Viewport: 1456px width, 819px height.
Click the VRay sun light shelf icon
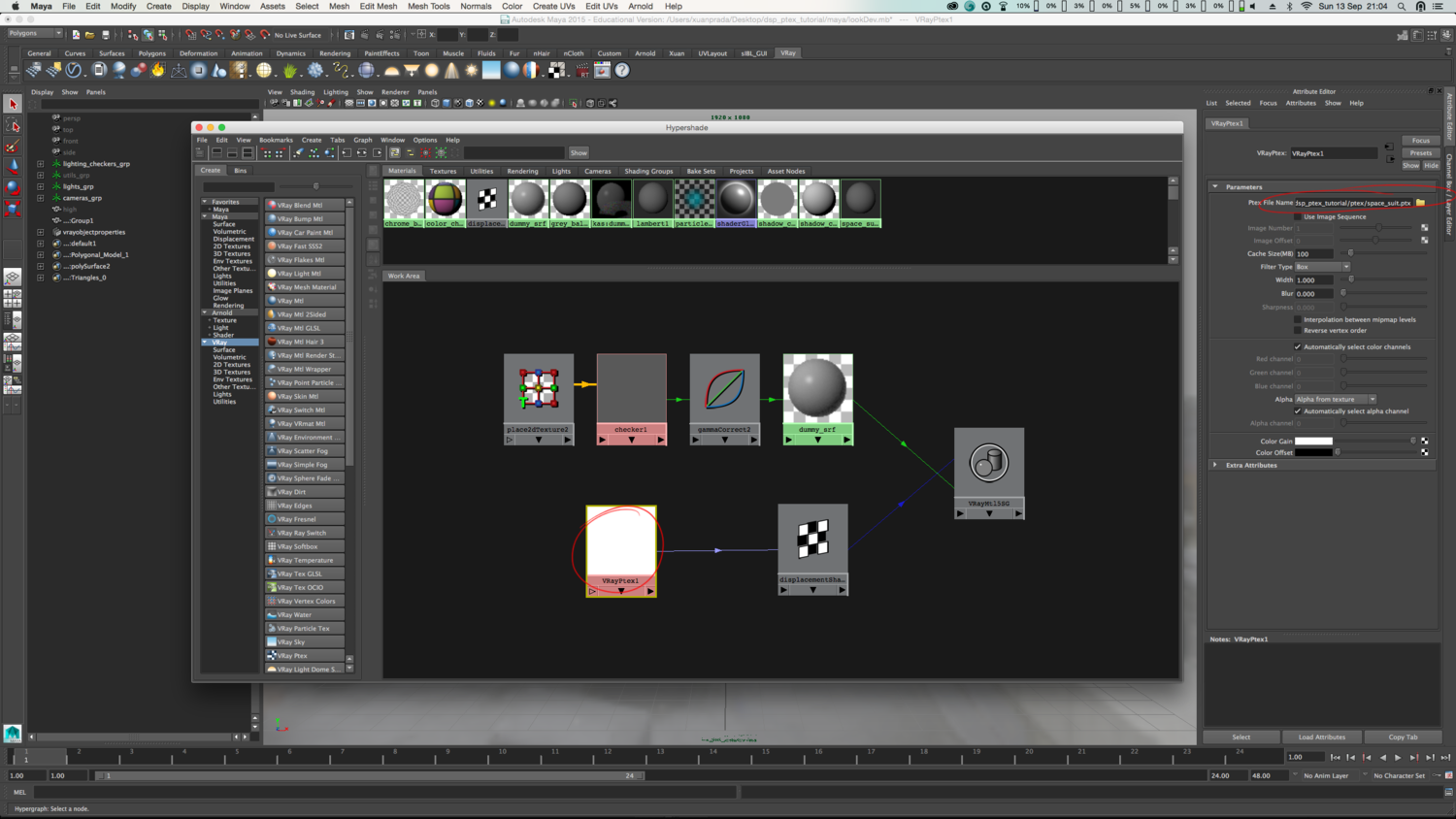coord(472,70)
